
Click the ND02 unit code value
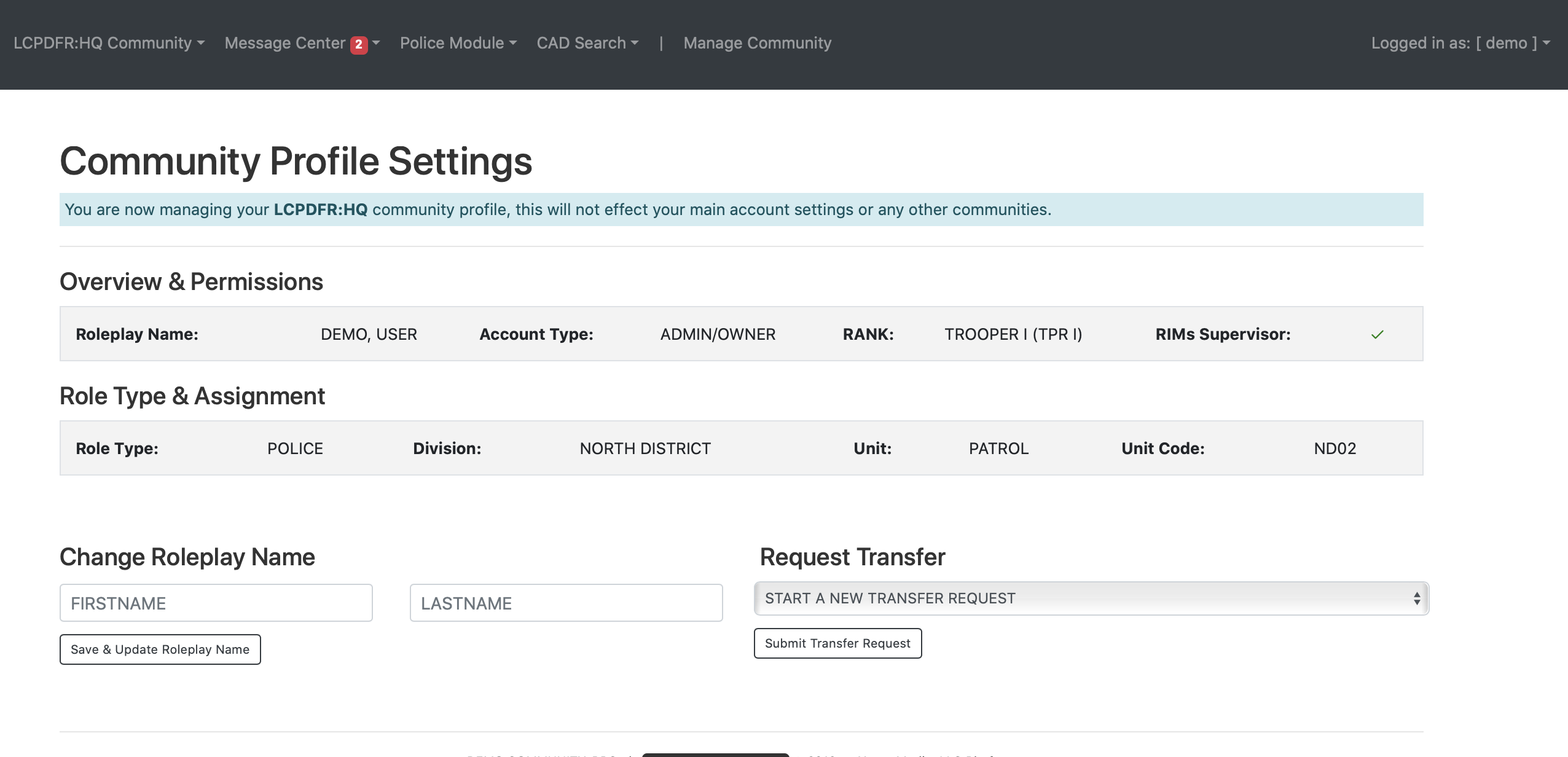pos(1335,449)
